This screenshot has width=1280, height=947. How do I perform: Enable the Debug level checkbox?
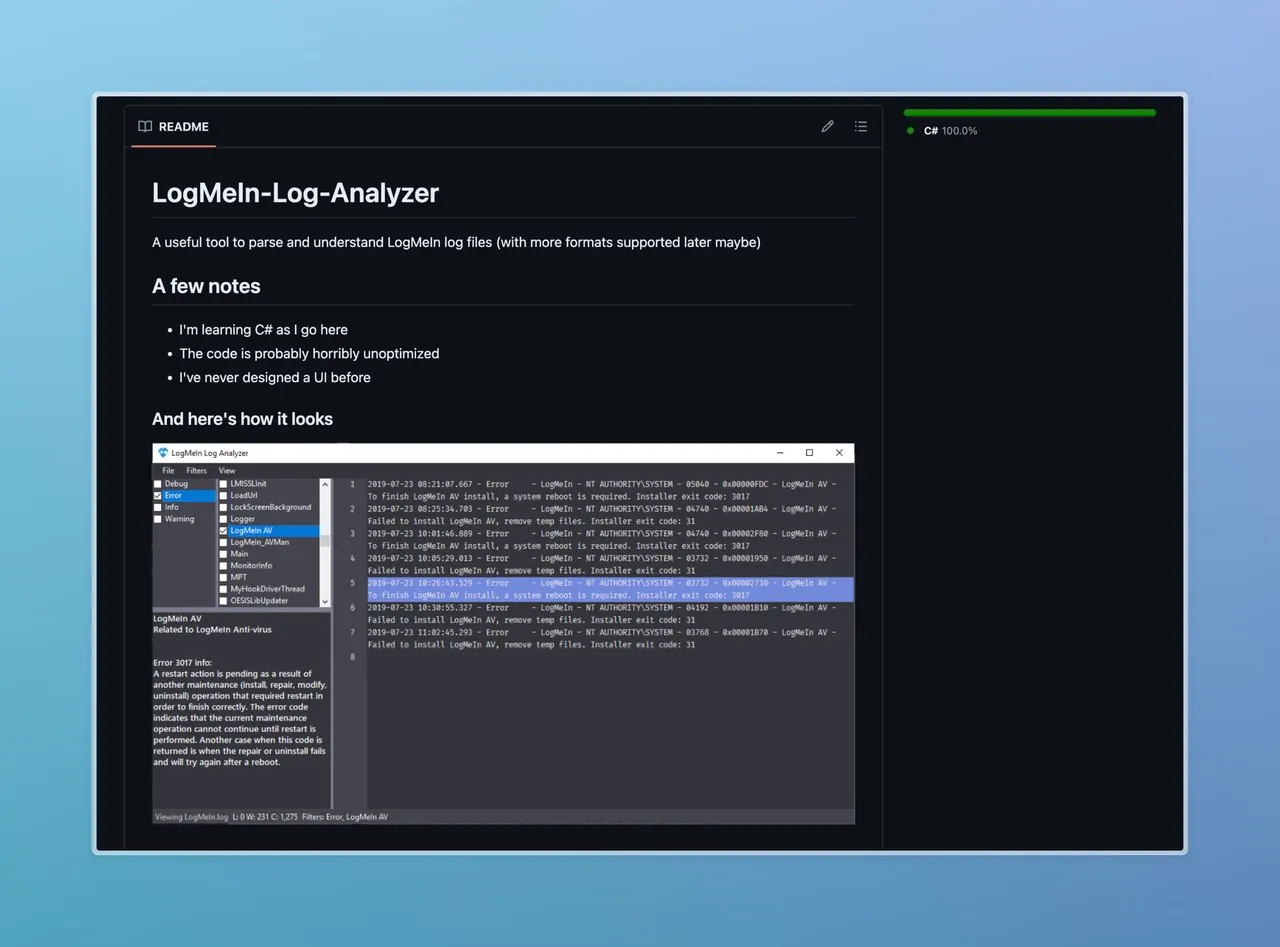(158, 484)
